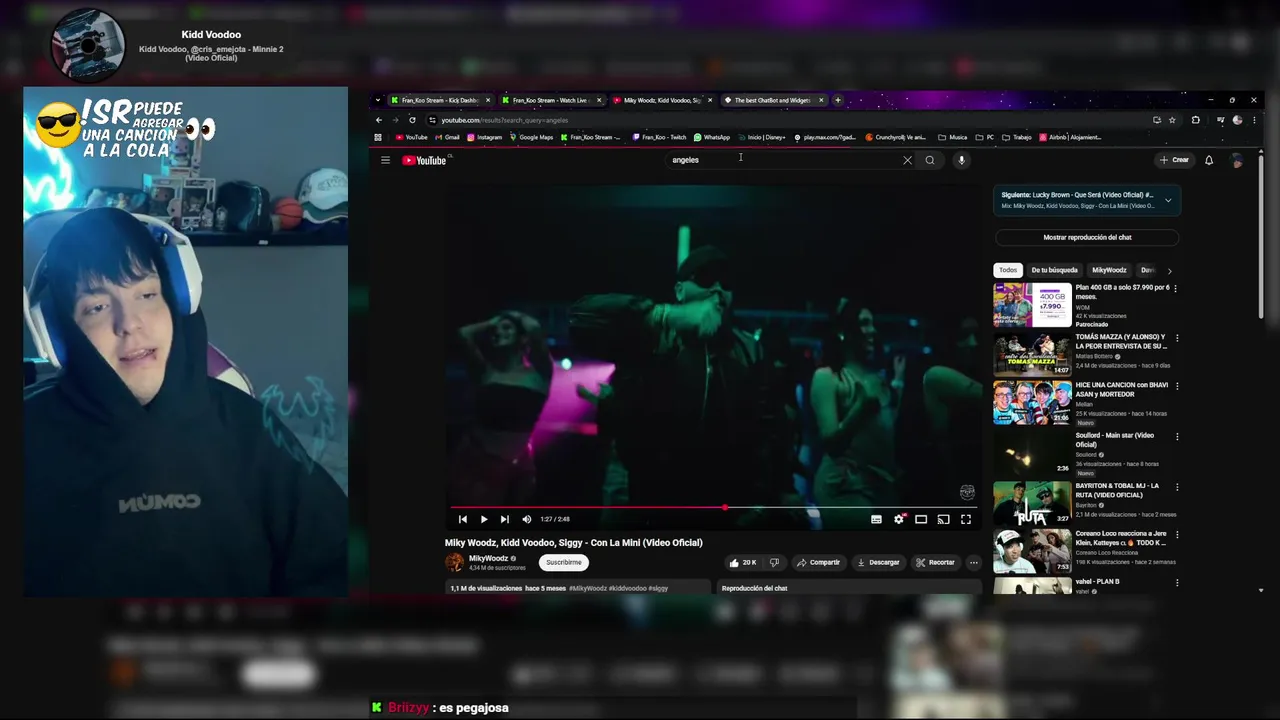The height and width of the screenshot is (720, 1280).
Task: Go to the YouTube home logo
Action: click(x=424, y=160)
